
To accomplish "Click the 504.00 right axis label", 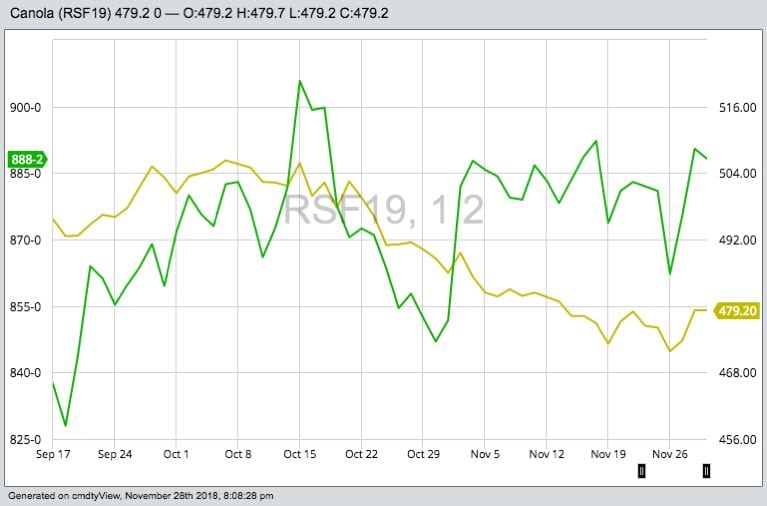I will (735, 174).
